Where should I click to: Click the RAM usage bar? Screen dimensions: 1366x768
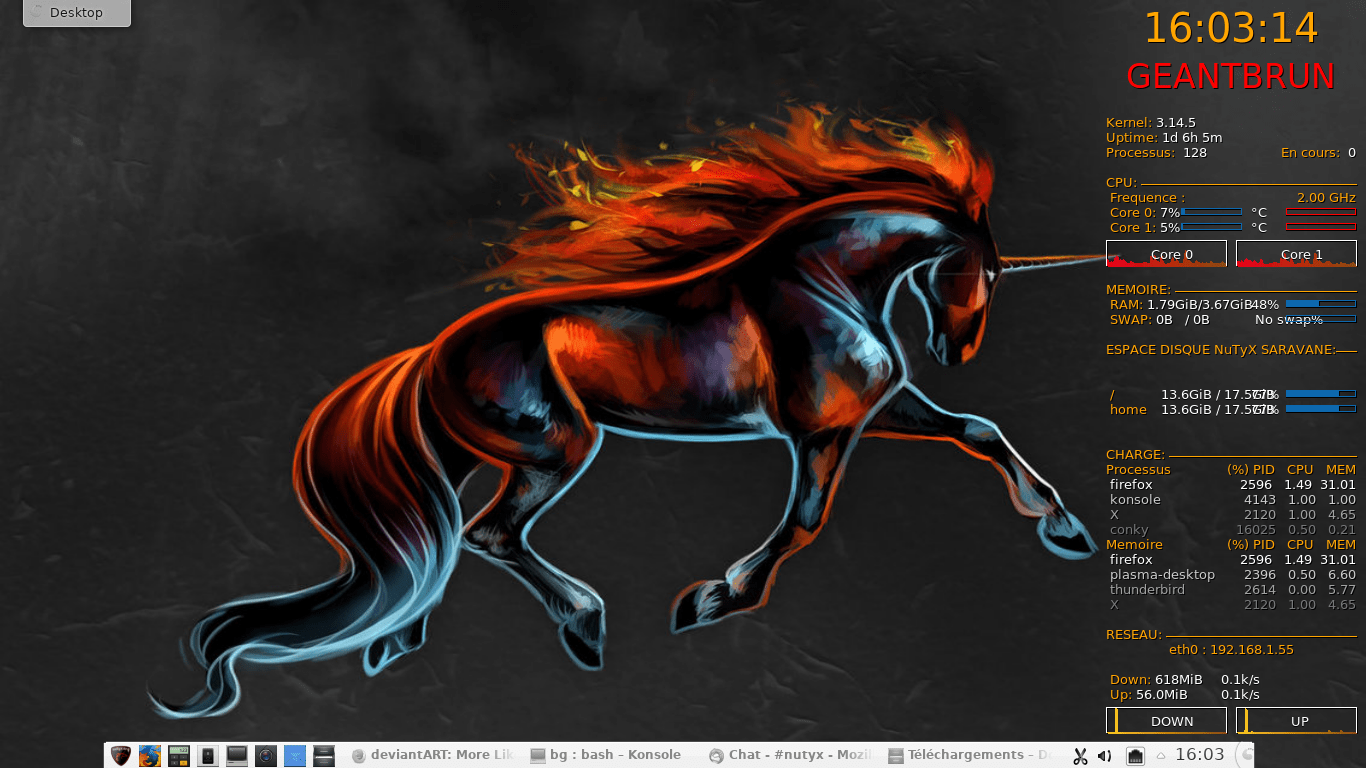tap(1320, 303)
